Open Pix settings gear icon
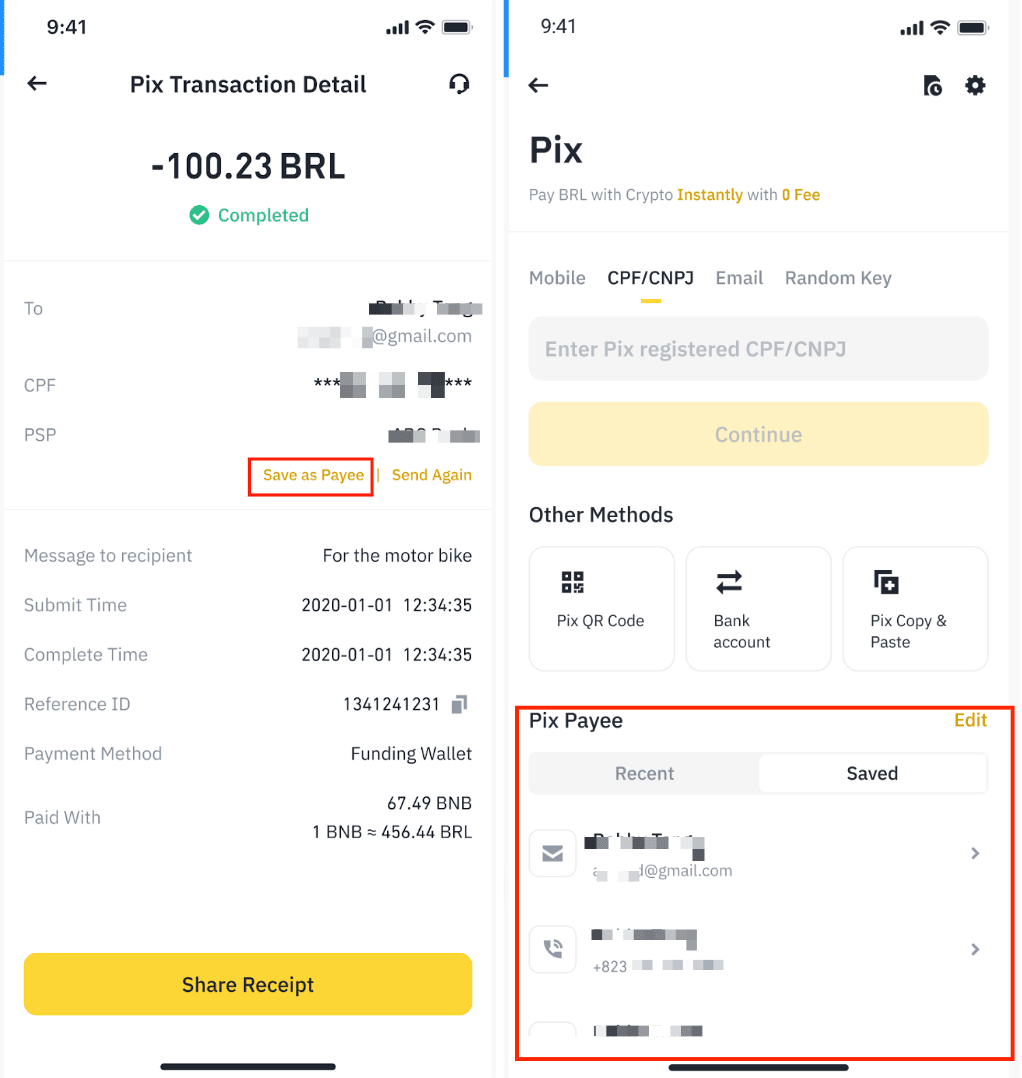The width and height of the screenshot is (1022, 1078). click(975, 86)
